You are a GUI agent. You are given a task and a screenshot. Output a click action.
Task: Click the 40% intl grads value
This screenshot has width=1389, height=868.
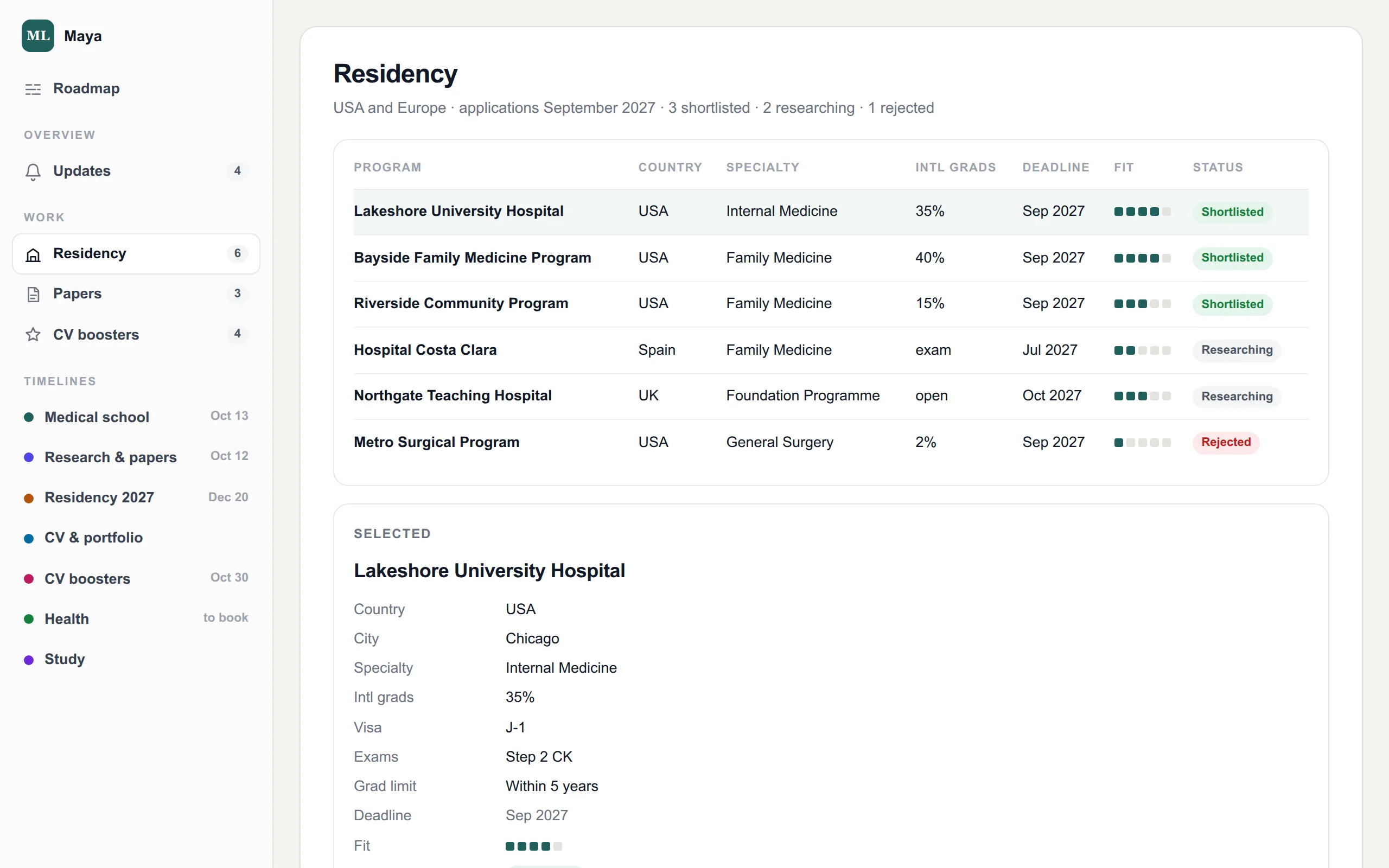tap(930, 258)
